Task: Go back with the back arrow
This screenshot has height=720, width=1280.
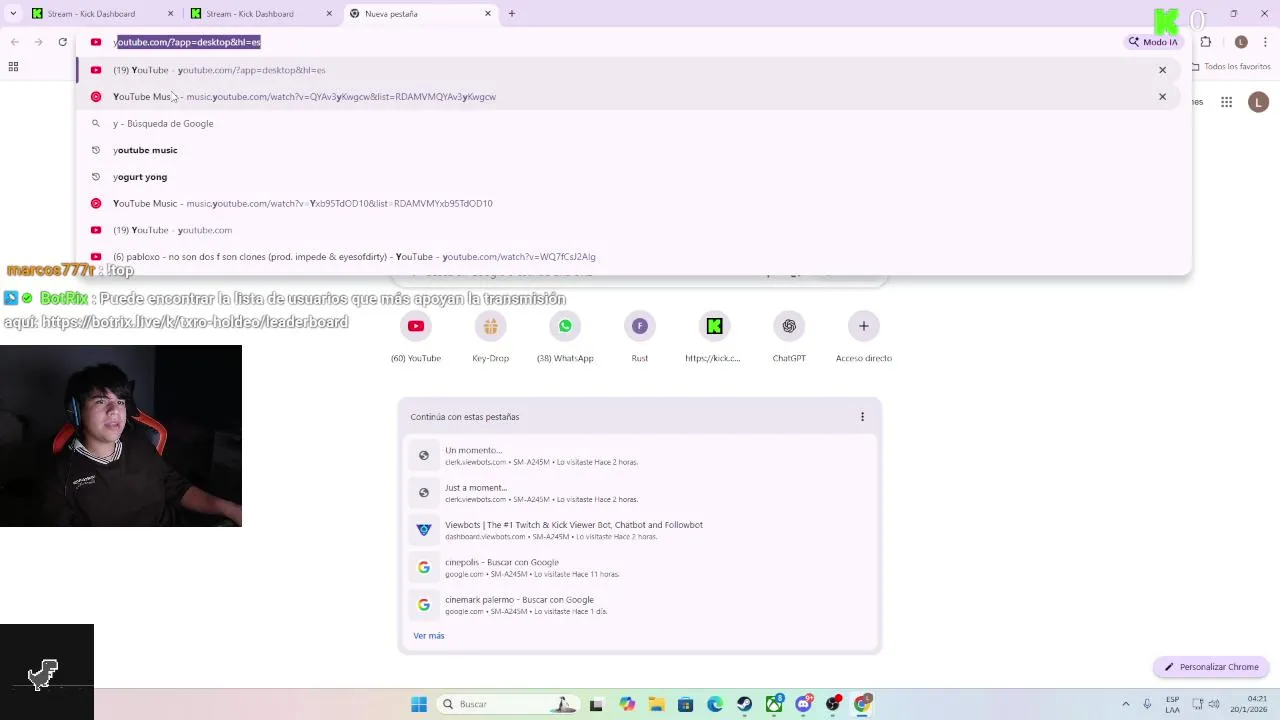Action: coord(15,42)
